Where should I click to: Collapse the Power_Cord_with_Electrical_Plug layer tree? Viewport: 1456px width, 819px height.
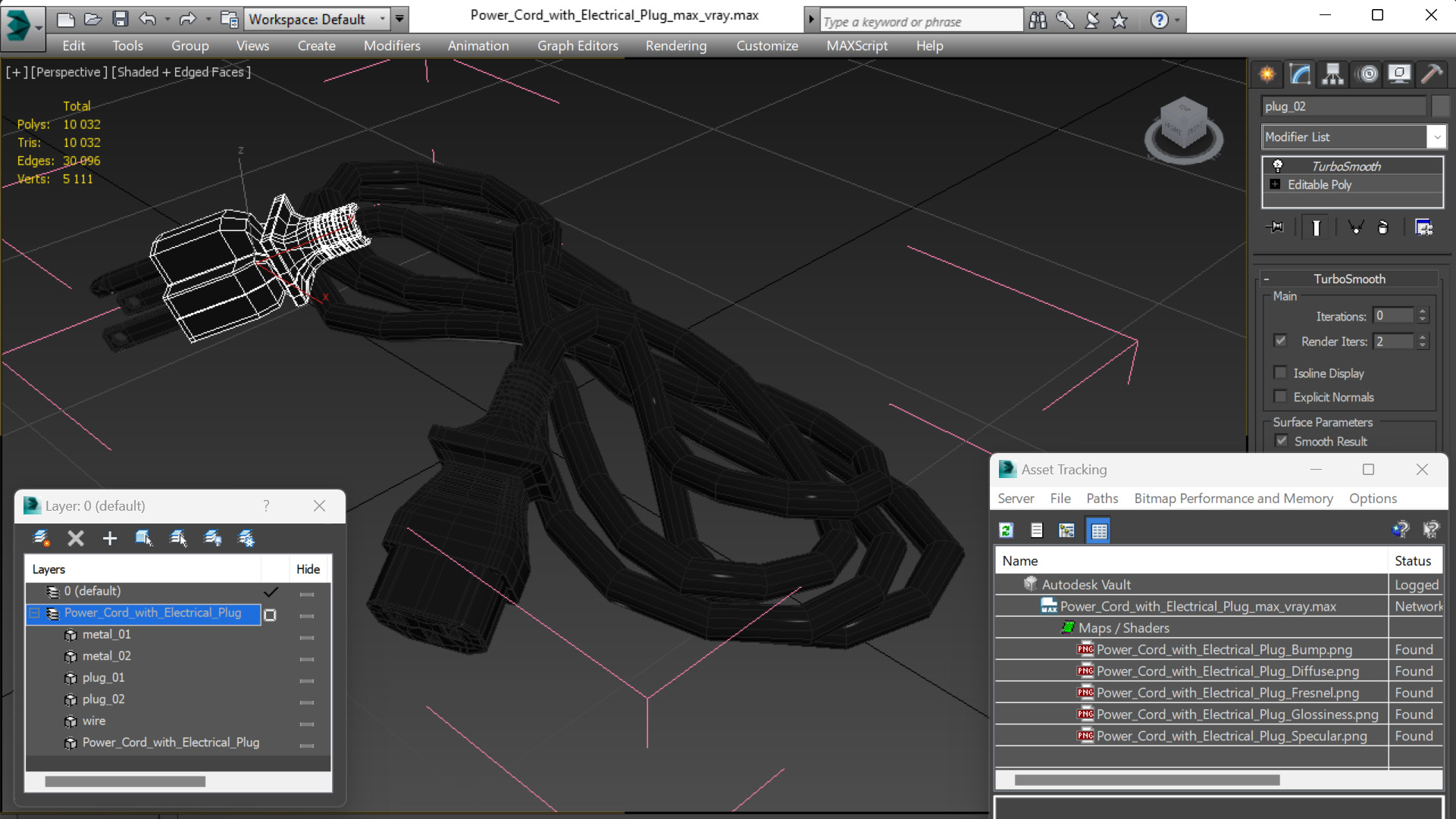35,613
